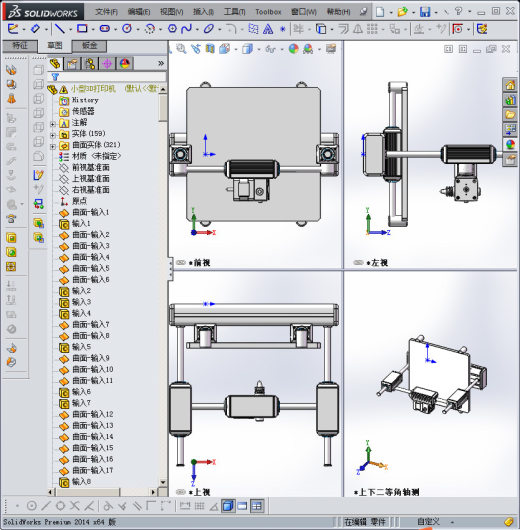Click the Section View icon
The image size is (520, 530).
coord(210,49)
